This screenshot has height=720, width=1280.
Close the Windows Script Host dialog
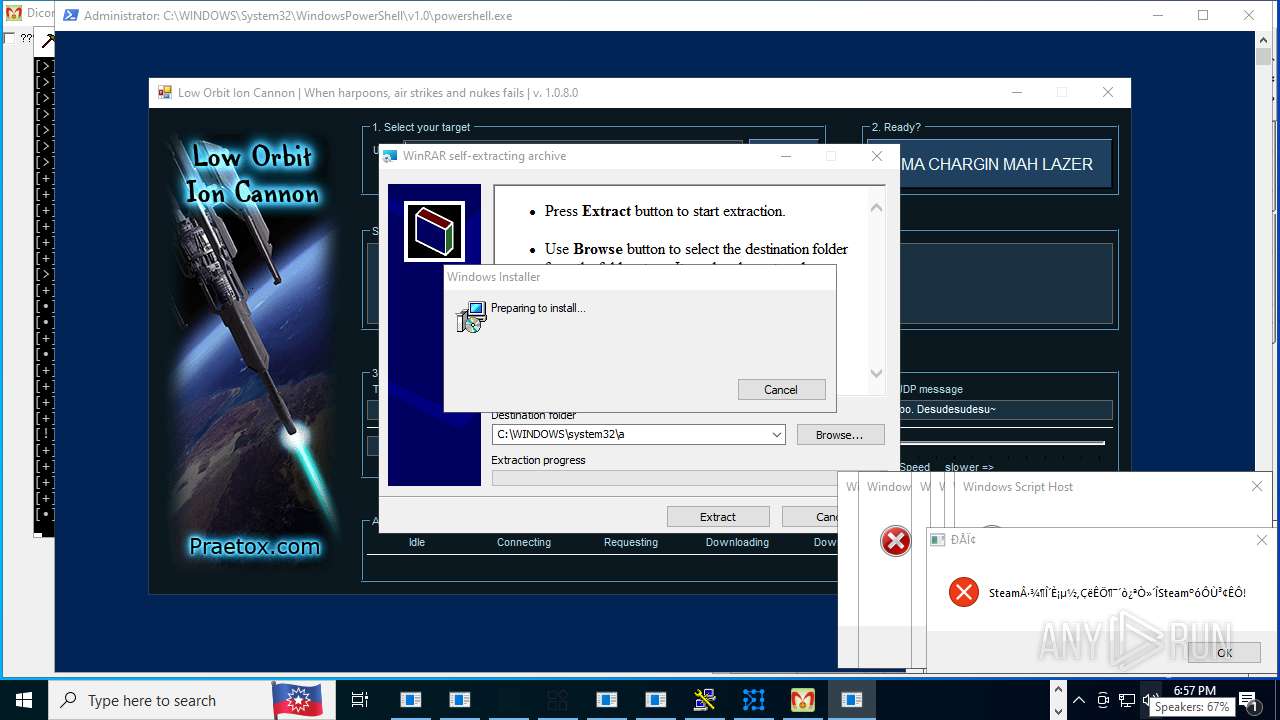click(1257, 487)
